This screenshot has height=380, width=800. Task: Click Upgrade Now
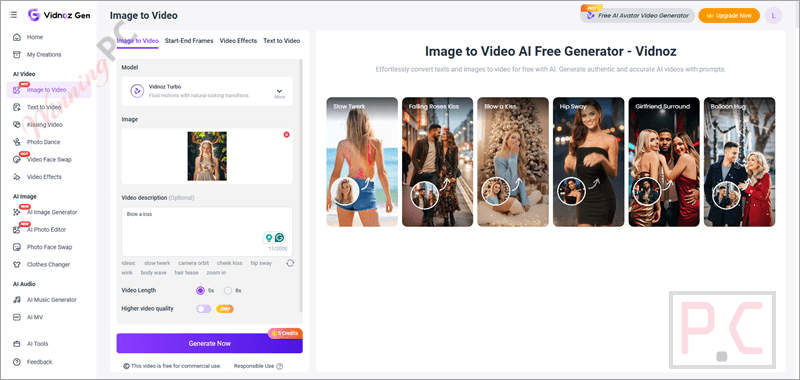(x=729, y=16)
